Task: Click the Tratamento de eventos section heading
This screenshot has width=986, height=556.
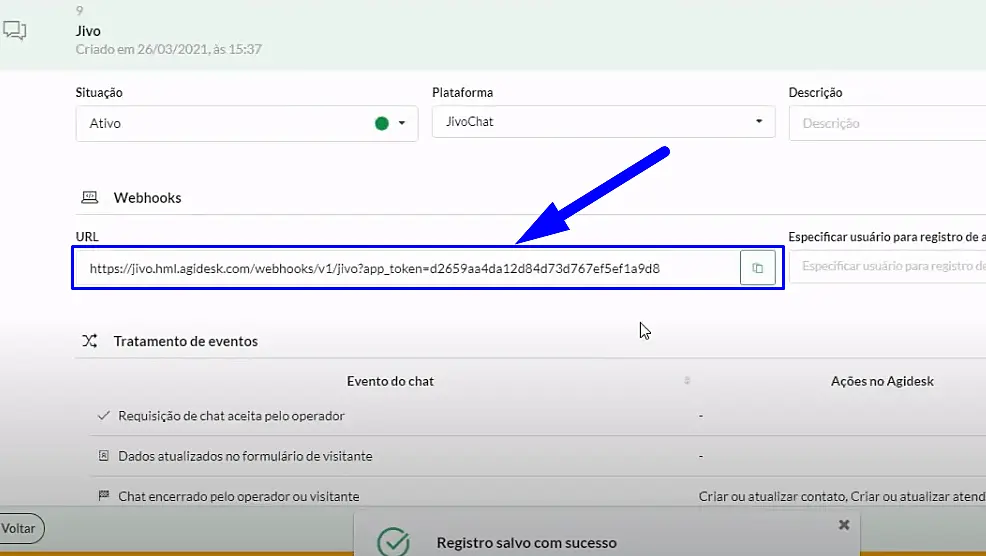Action: tap(186, 341)
